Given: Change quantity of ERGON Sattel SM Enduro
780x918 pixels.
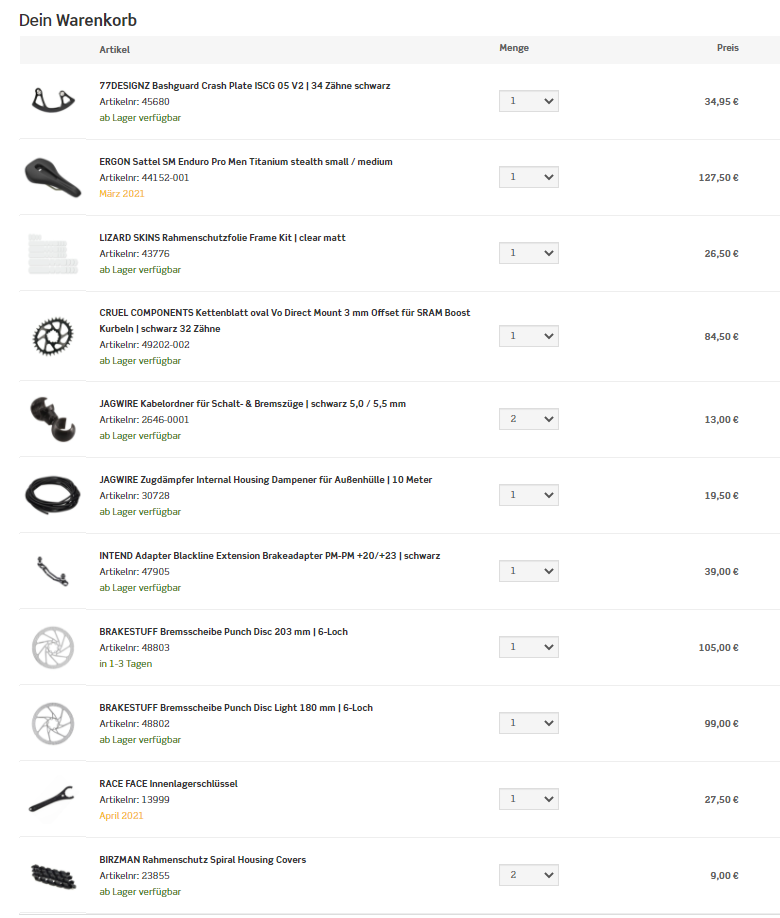Looking at the screenshot, I should [x=529, y=178].
